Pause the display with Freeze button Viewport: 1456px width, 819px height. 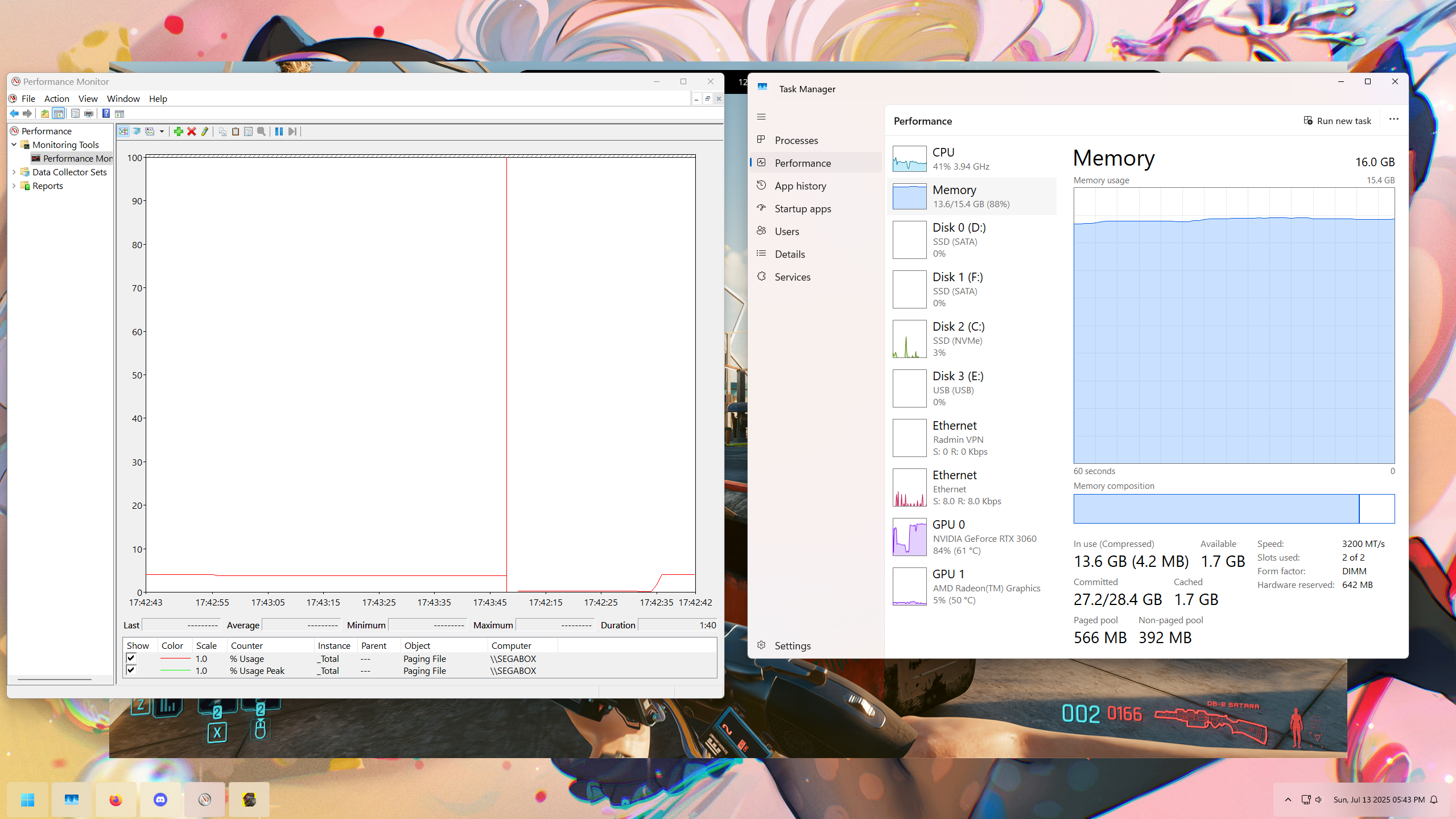pyautogui.click(x=279, y=131)
